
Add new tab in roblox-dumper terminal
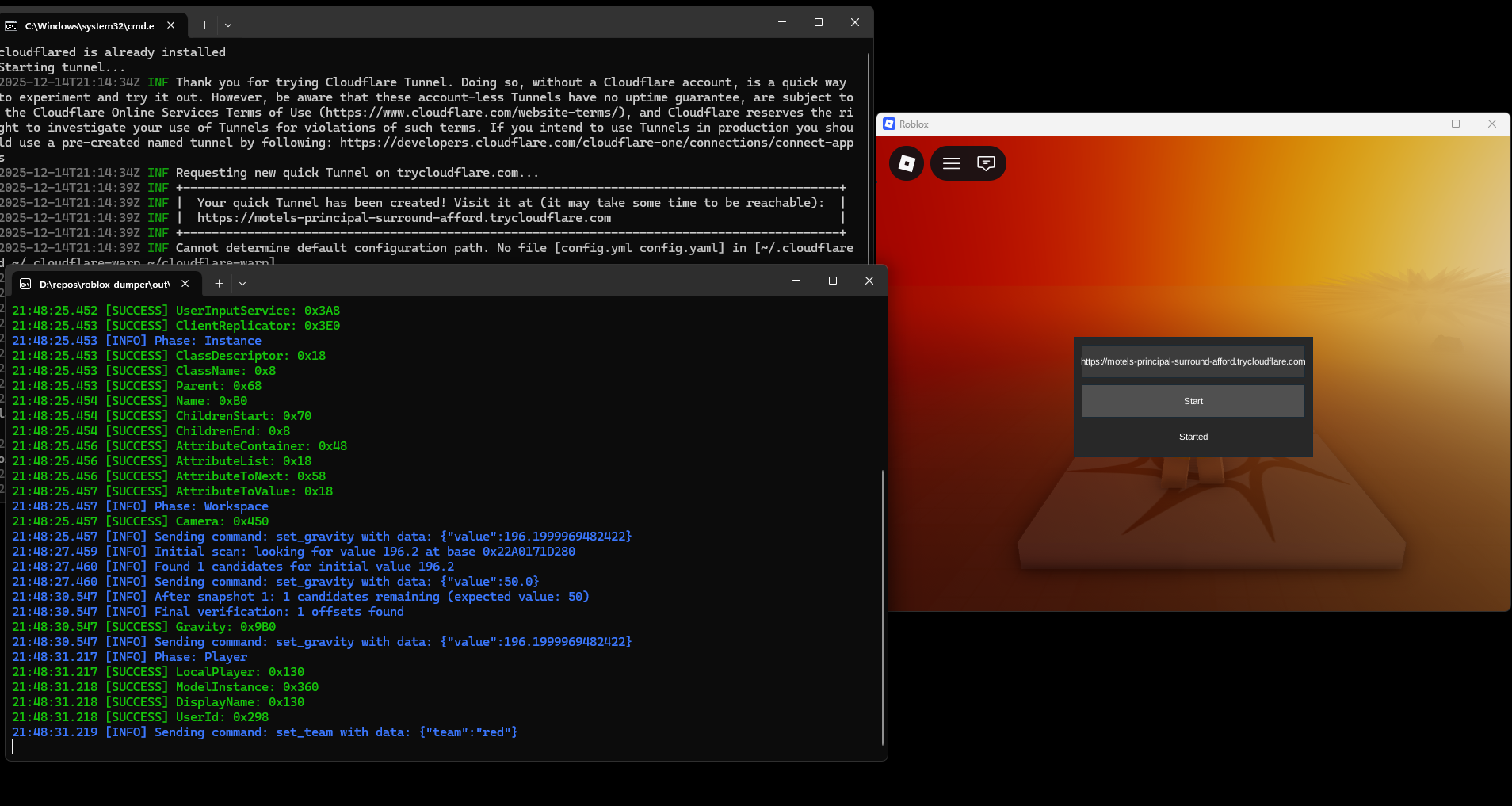click(220, 283)
